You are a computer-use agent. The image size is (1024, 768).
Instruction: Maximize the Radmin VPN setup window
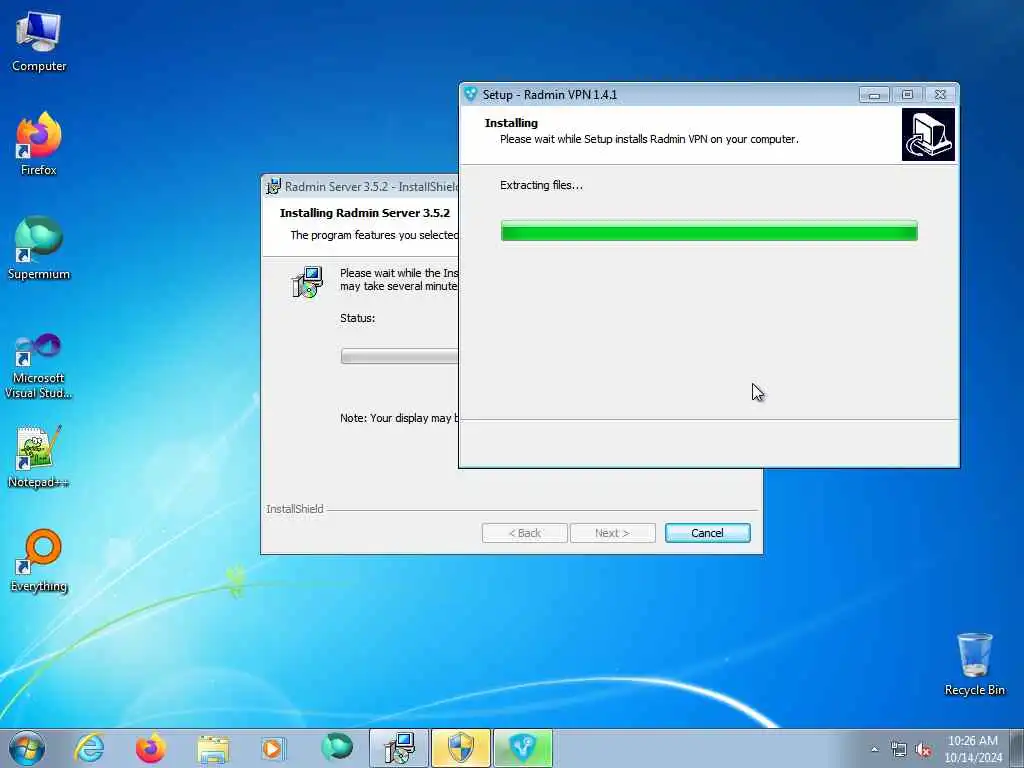(907, 95)
